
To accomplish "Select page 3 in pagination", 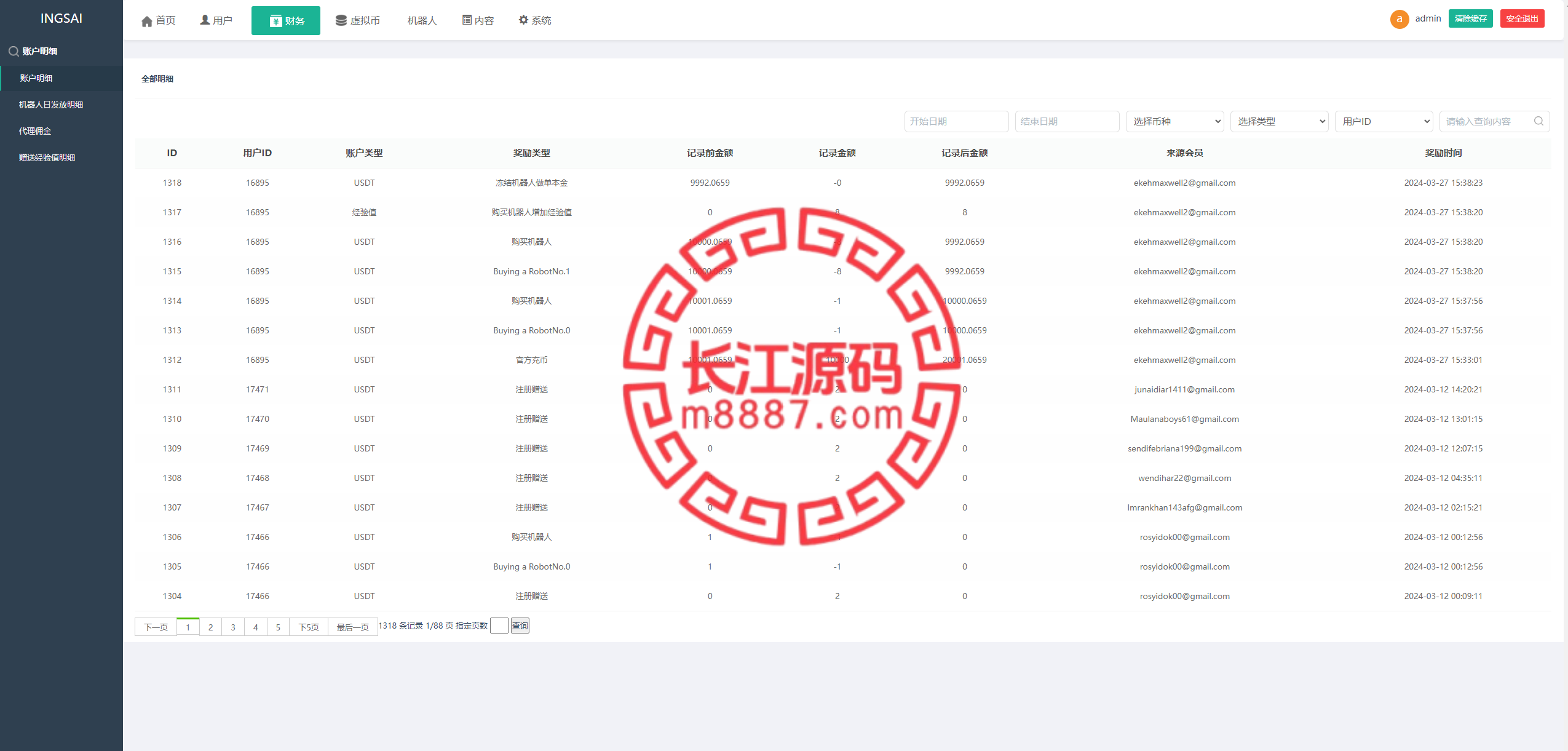I will pyautogui.click(x=233, y=627).
